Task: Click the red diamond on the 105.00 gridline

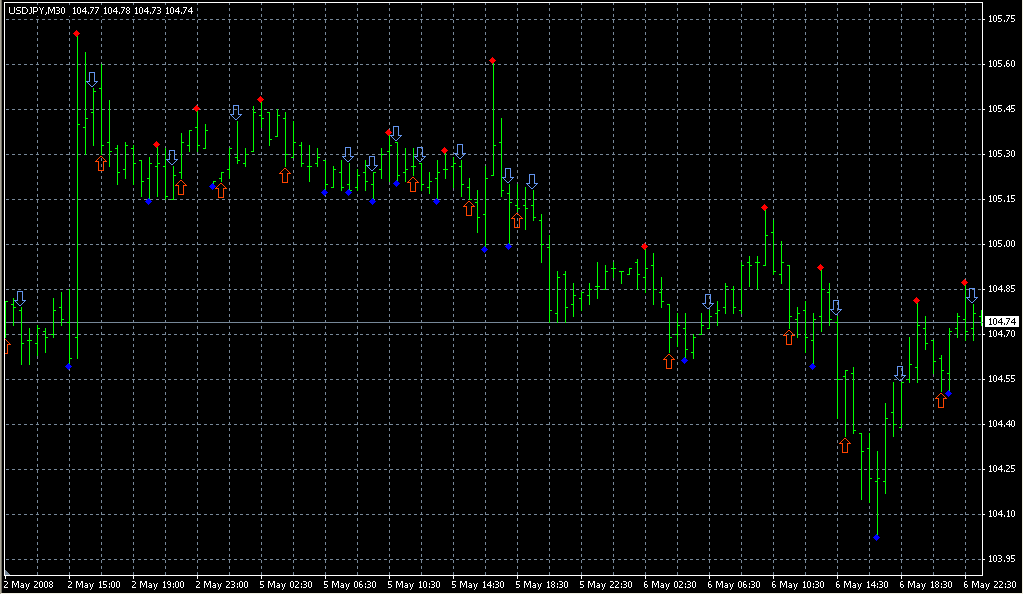Action: pos(645,246)
